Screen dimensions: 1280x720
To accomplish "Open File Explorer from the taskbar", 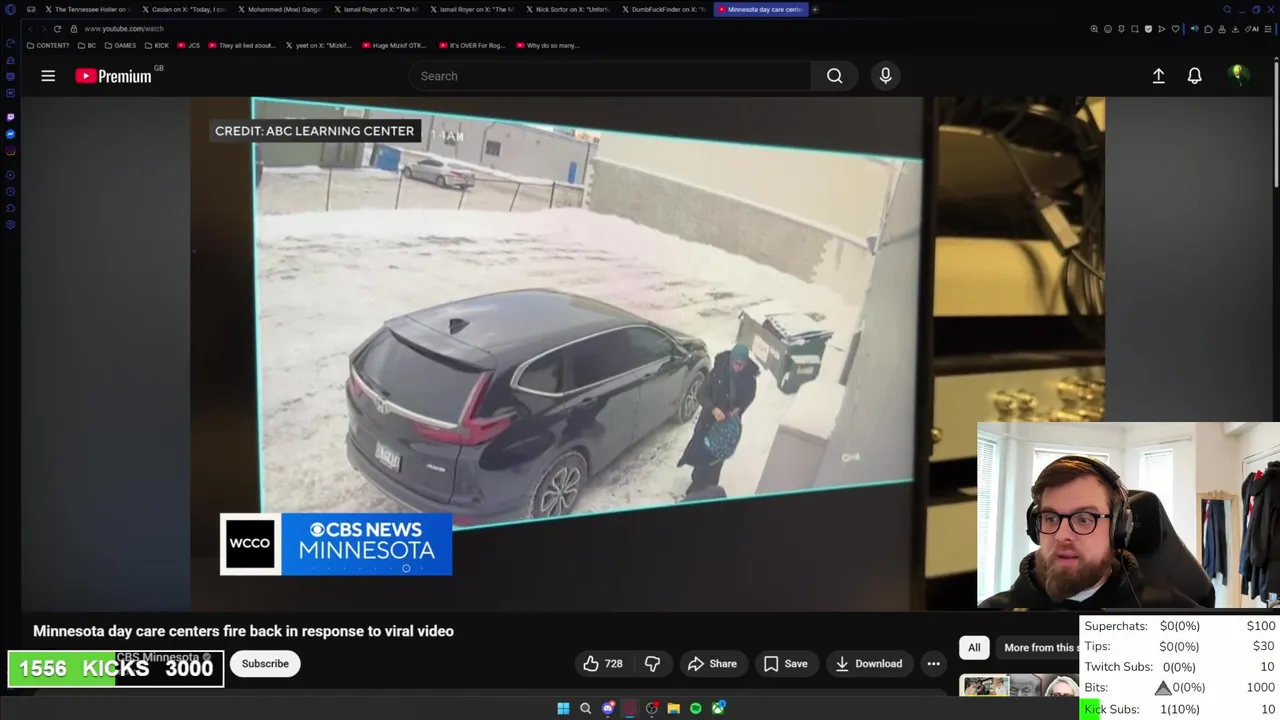I will click(x=674, y=708).
